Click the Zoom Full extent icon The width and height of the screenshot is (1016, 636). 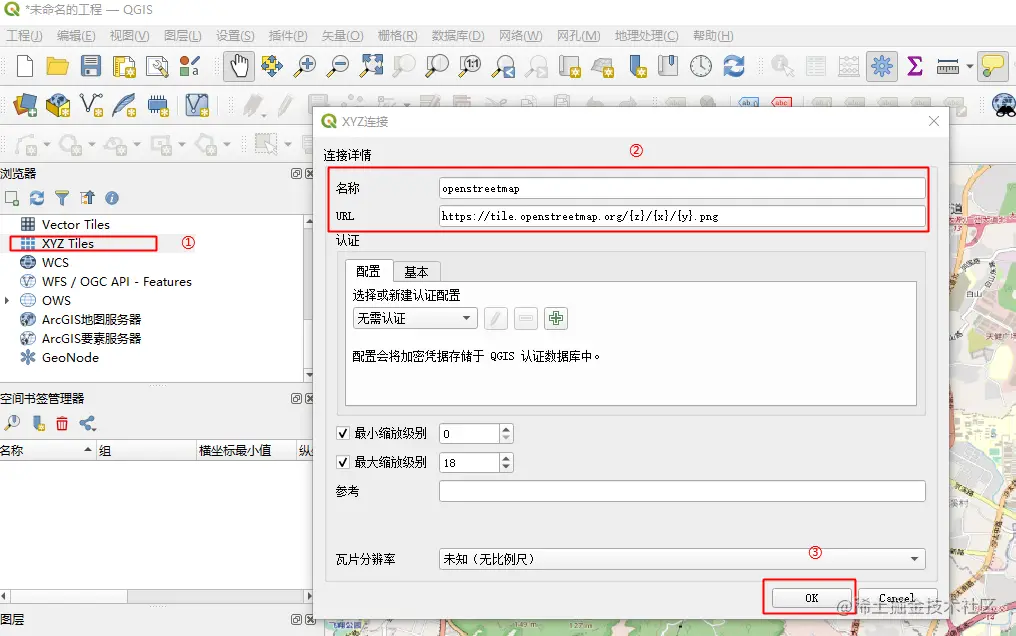coord(371,66)
